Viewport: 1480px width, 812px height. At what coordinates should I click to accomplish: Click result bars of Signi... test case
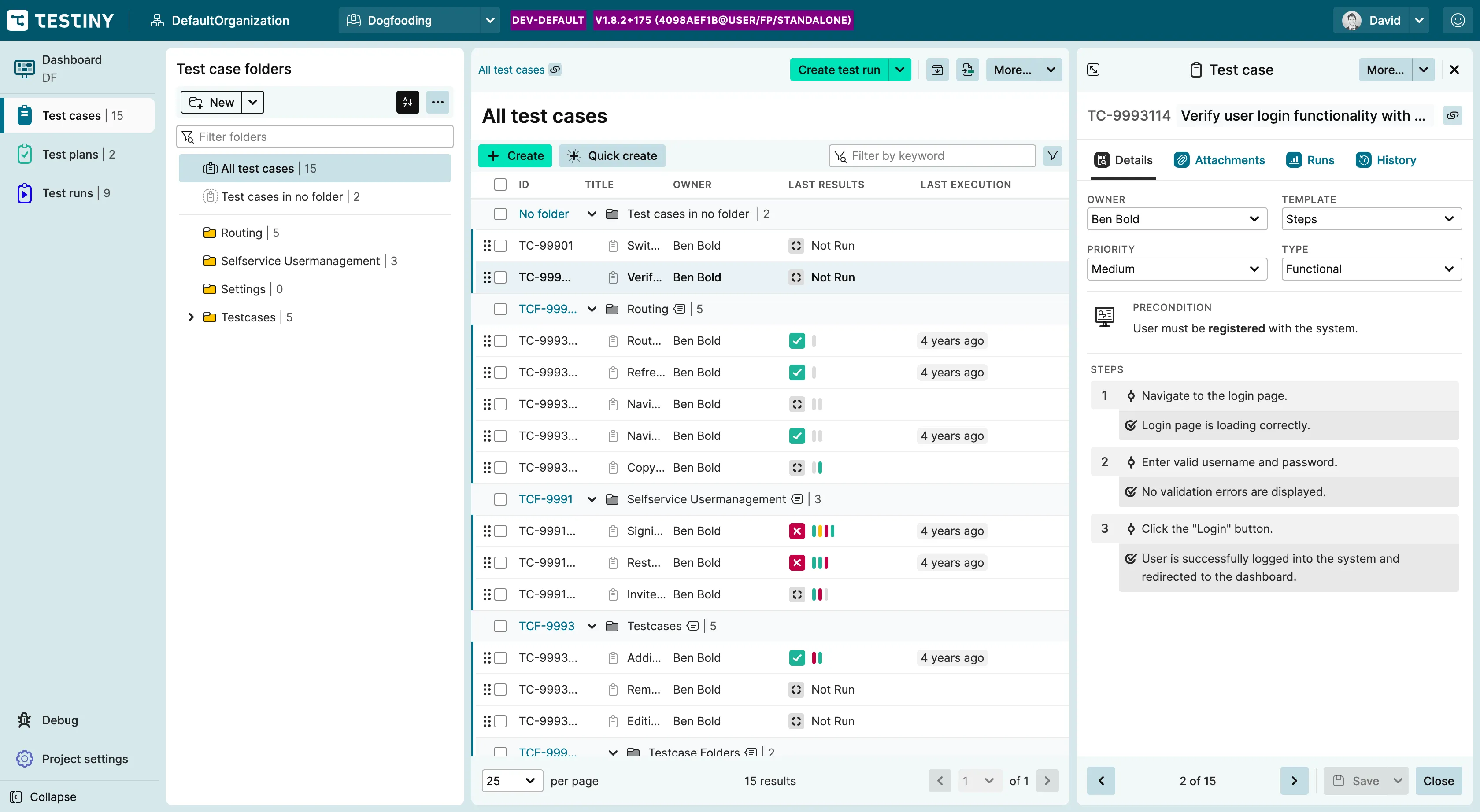click(823, 531)
